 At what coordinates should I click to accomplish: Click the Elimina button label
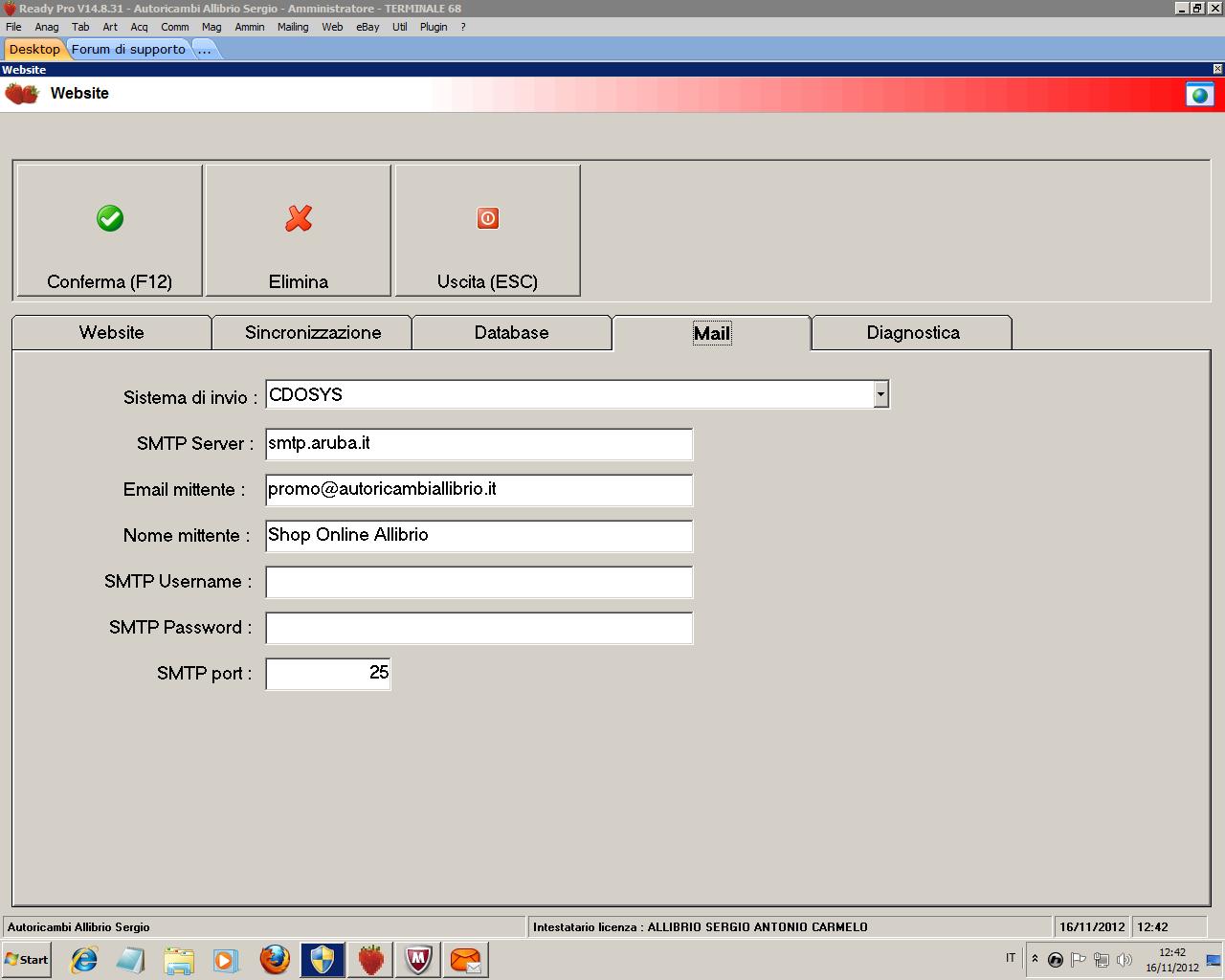pyautogui.click(x=299, y=281)
